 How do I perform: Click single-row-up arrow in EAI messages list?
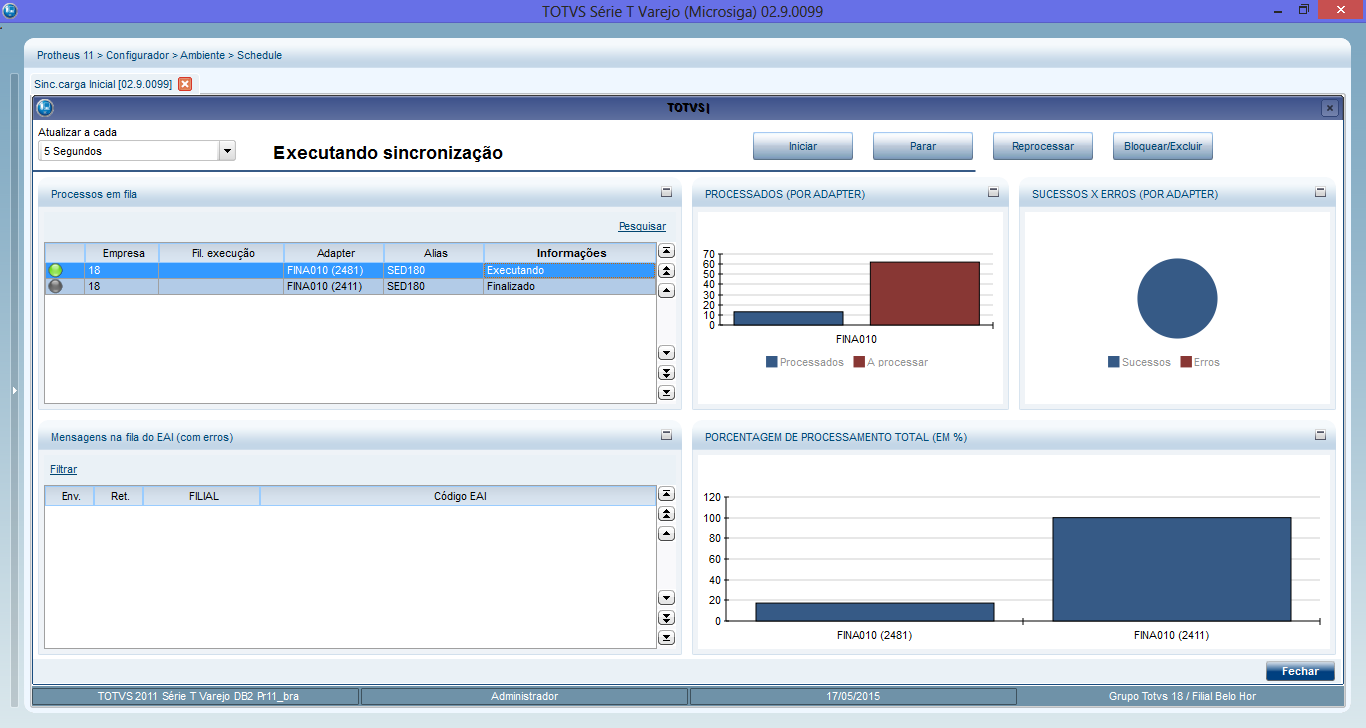pyautogui.click(x=666, y=534)
